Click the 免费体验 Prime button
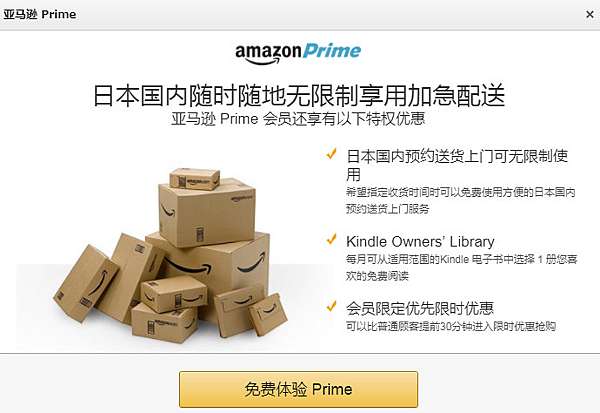Viewport: 600px width, 413px height. click(298, 389)
